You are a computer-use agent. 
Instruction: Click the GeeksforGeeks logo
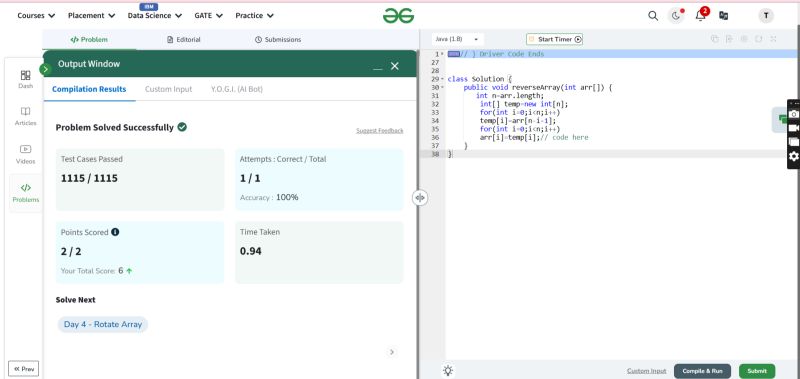(398, 16)
